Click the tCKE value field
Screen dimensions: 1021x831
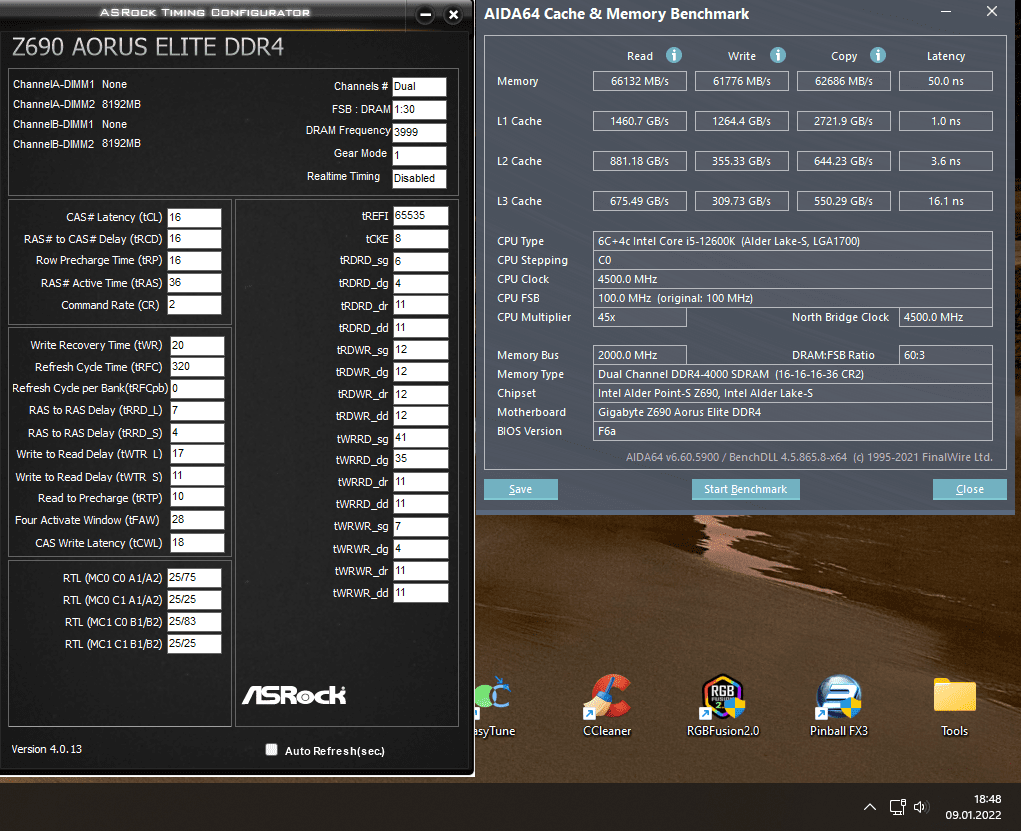click(421, 239)
